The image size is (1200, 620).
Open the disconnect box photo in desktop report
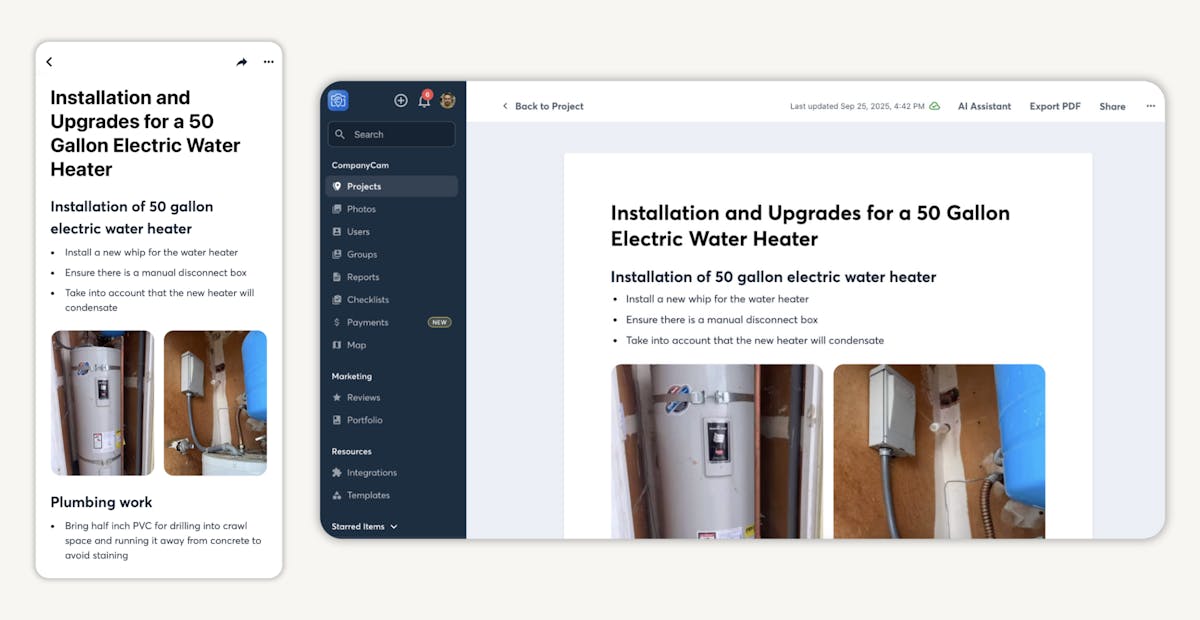tap(939, 451)
